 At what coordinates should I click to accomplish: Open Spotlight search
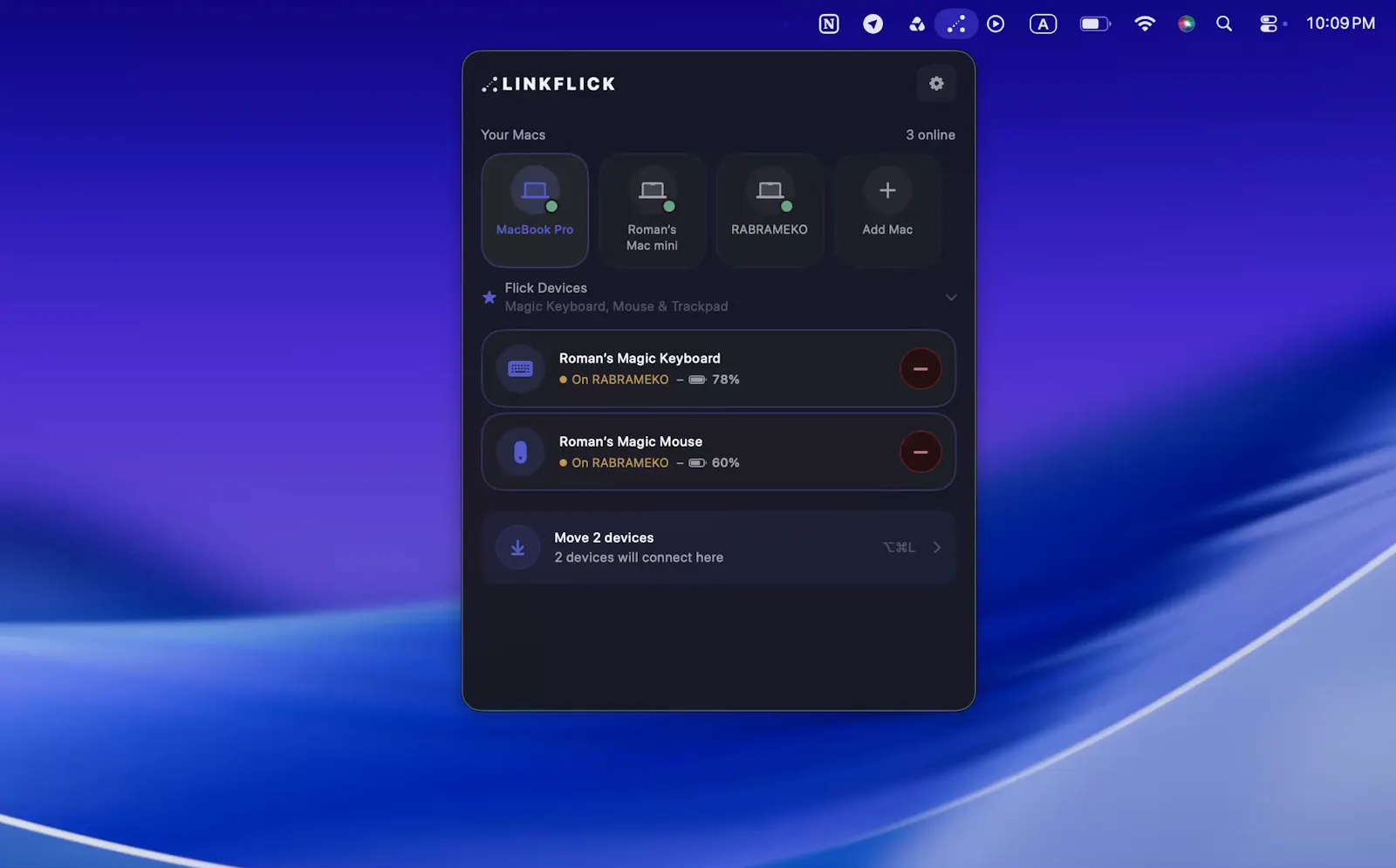point(1224,24)
